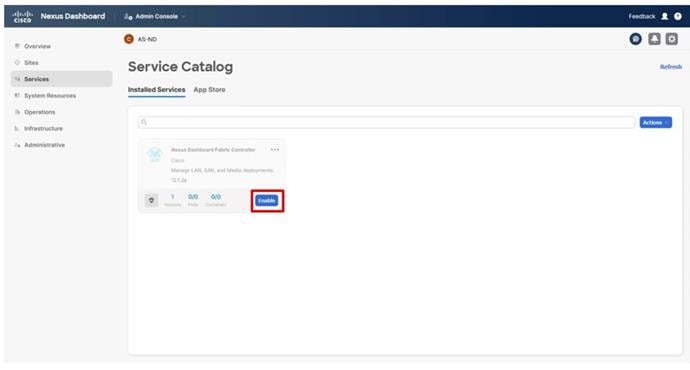Click the System Resources sidebar icon

click(x=17, y=95)
